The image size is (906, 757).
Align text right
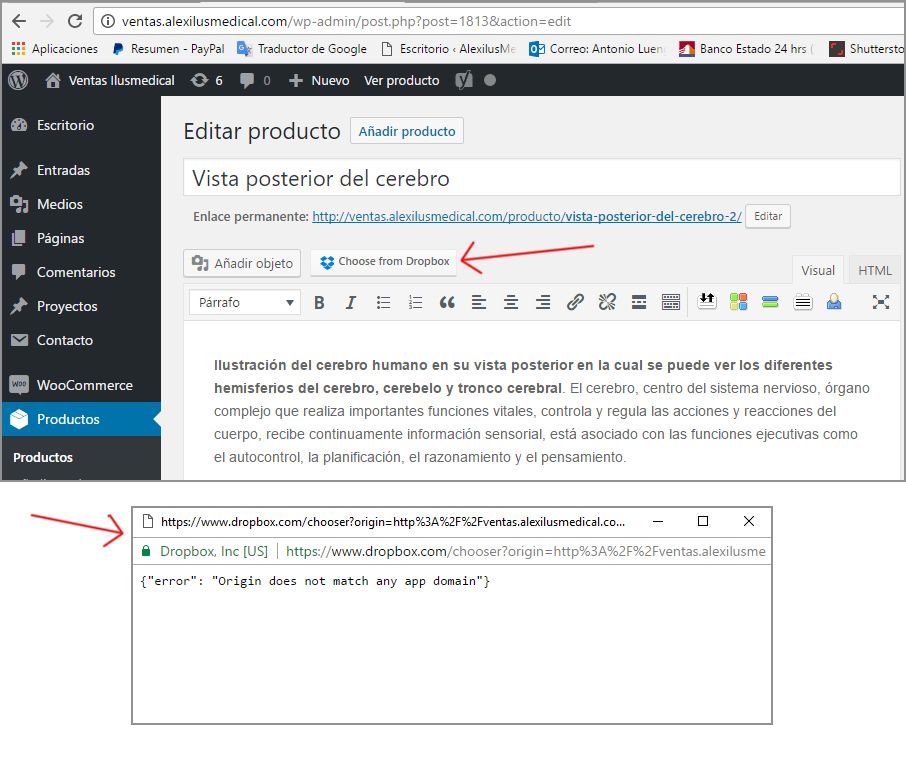click(x=543, y=302)
